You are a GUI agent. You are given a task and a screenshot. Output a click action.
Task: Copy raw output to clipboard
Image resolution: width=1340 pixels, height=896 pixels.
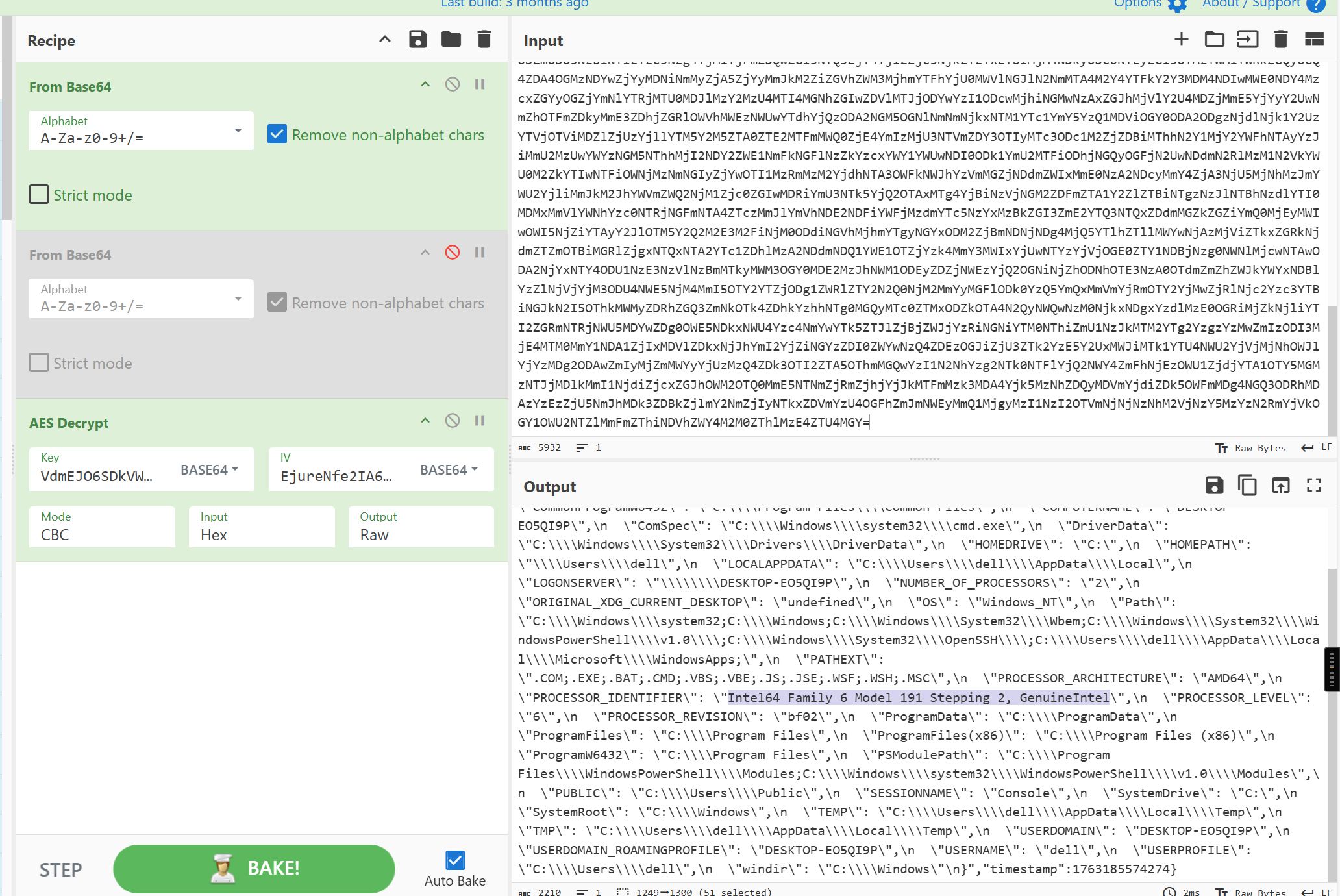pyautogui.click(x=1247, y=486)
